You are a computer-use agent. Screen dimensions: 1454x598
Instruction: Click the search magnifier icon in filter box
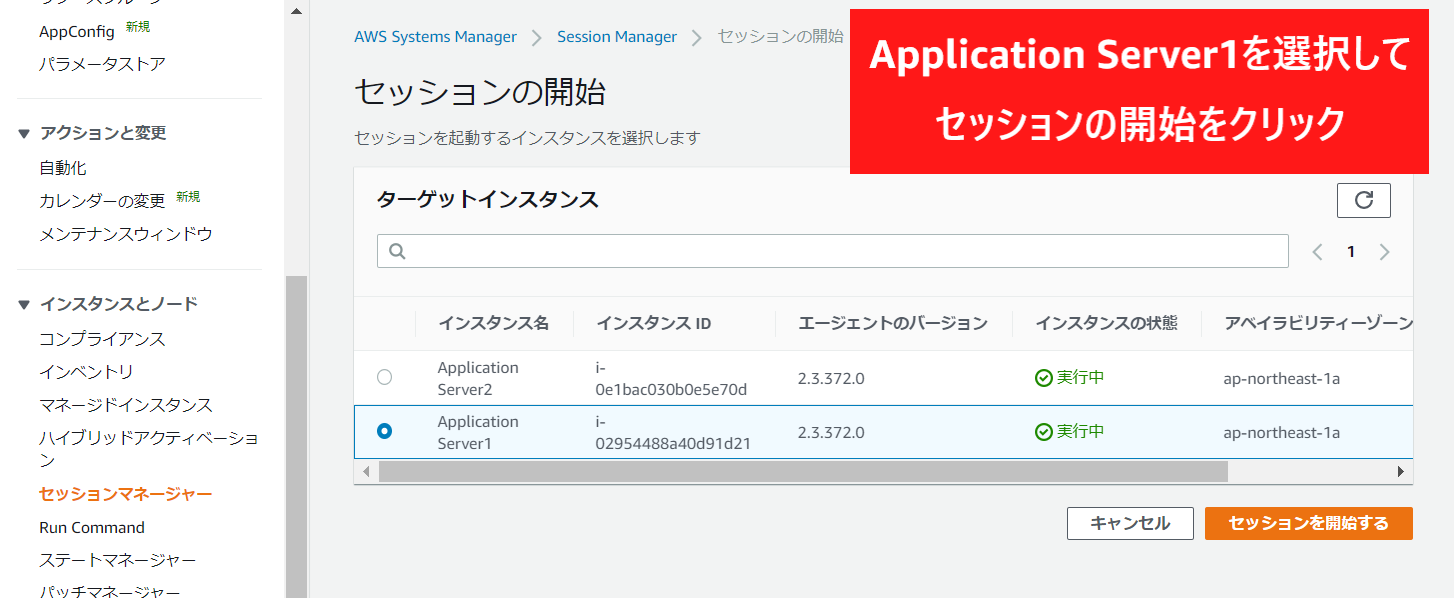pos(397,251)
